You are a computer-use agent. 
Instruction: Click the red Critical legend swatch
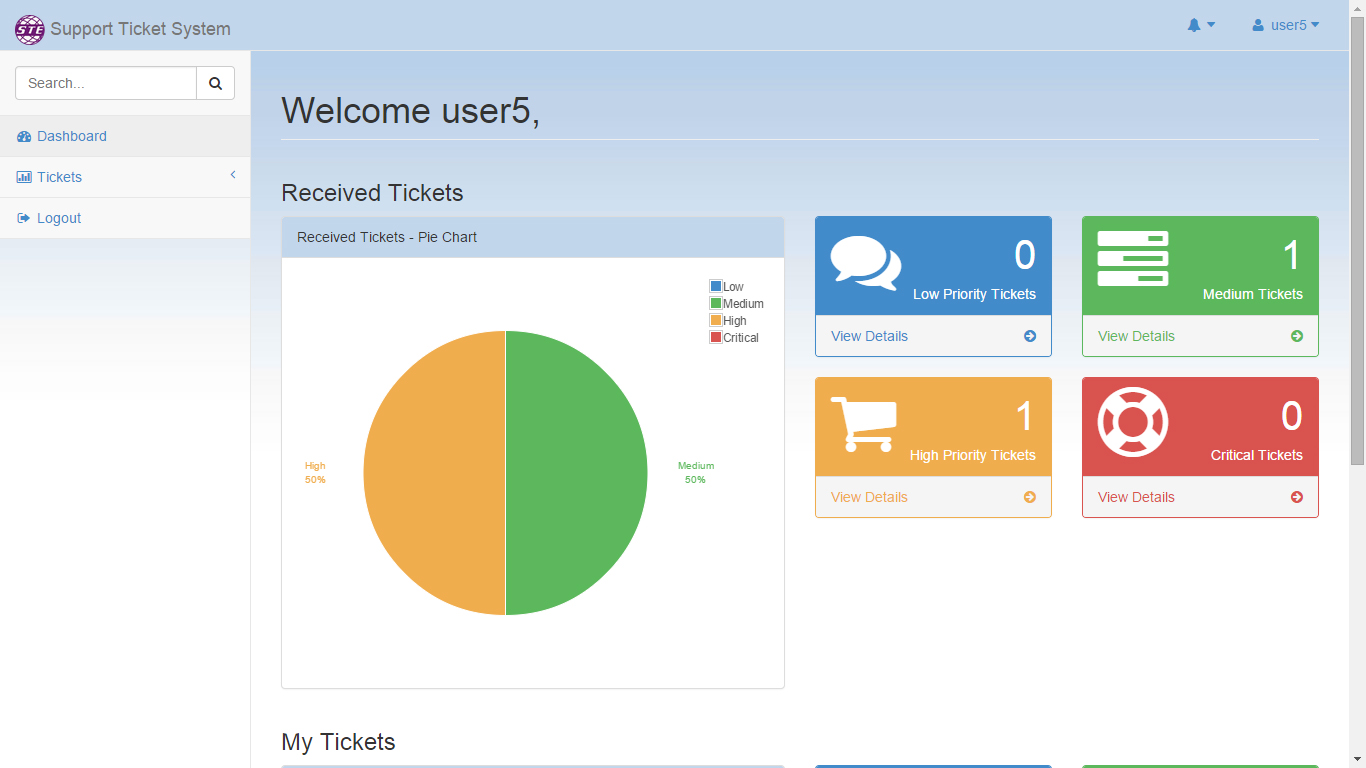[x=716, y=337]
